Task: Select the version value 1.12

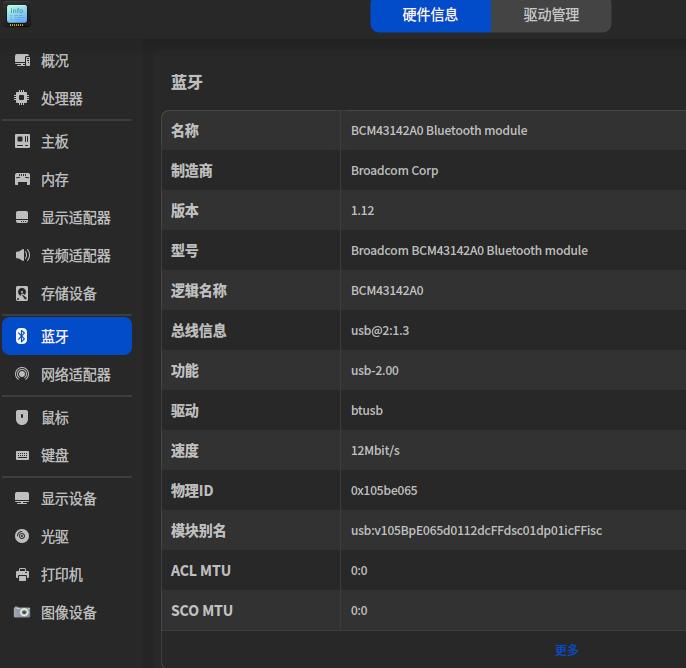Action: (362, 210)
